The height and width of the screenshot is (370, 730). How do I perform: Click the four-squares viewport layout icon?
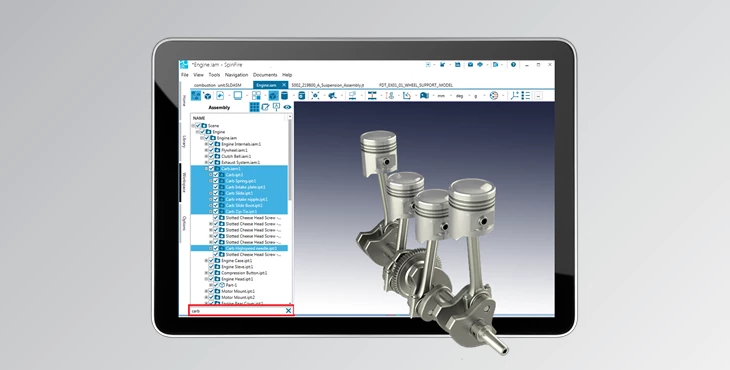point(256,95)
